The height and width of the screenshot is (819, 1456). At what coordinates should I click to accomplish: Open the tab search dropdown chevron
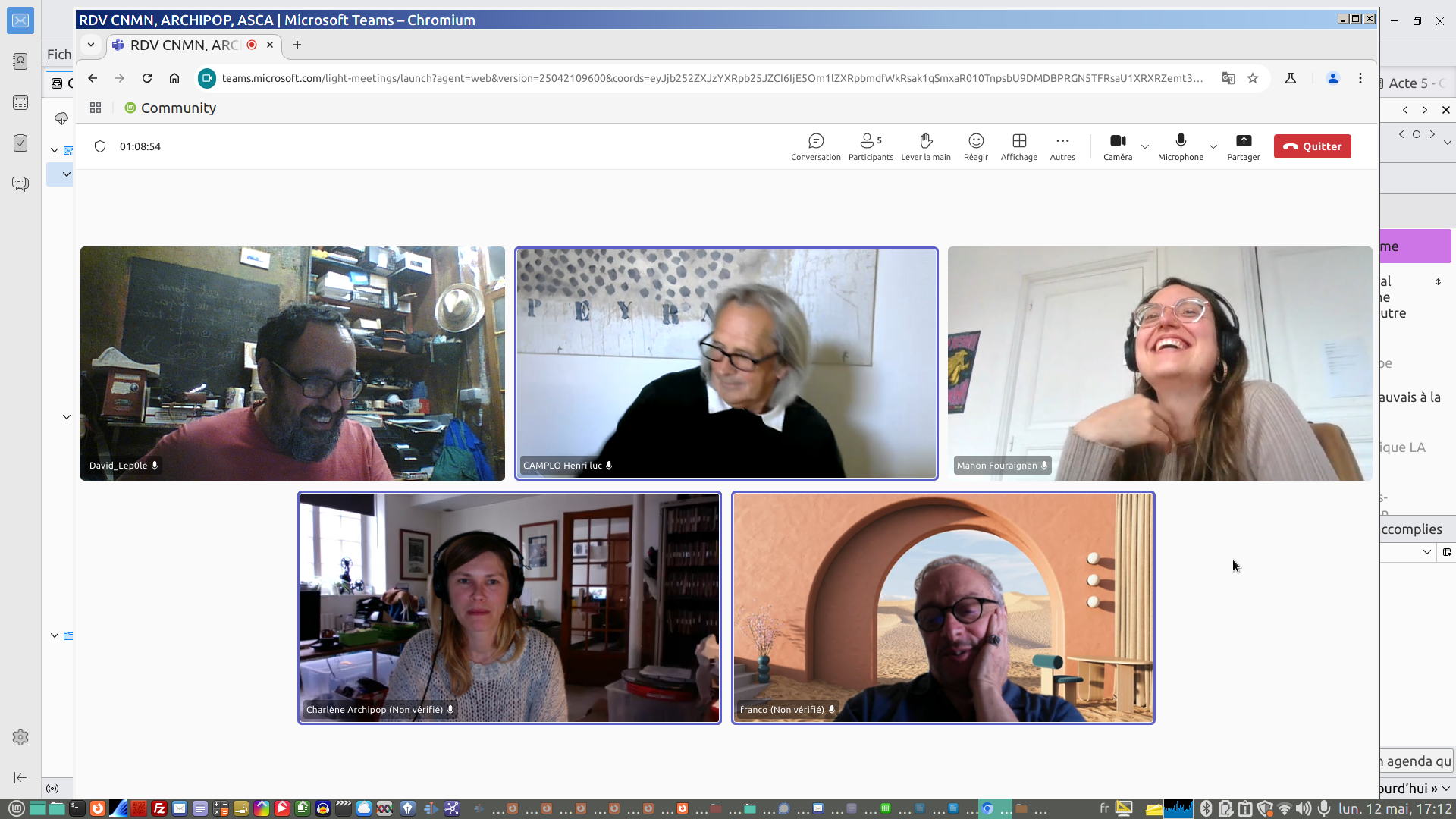[91, 45]
